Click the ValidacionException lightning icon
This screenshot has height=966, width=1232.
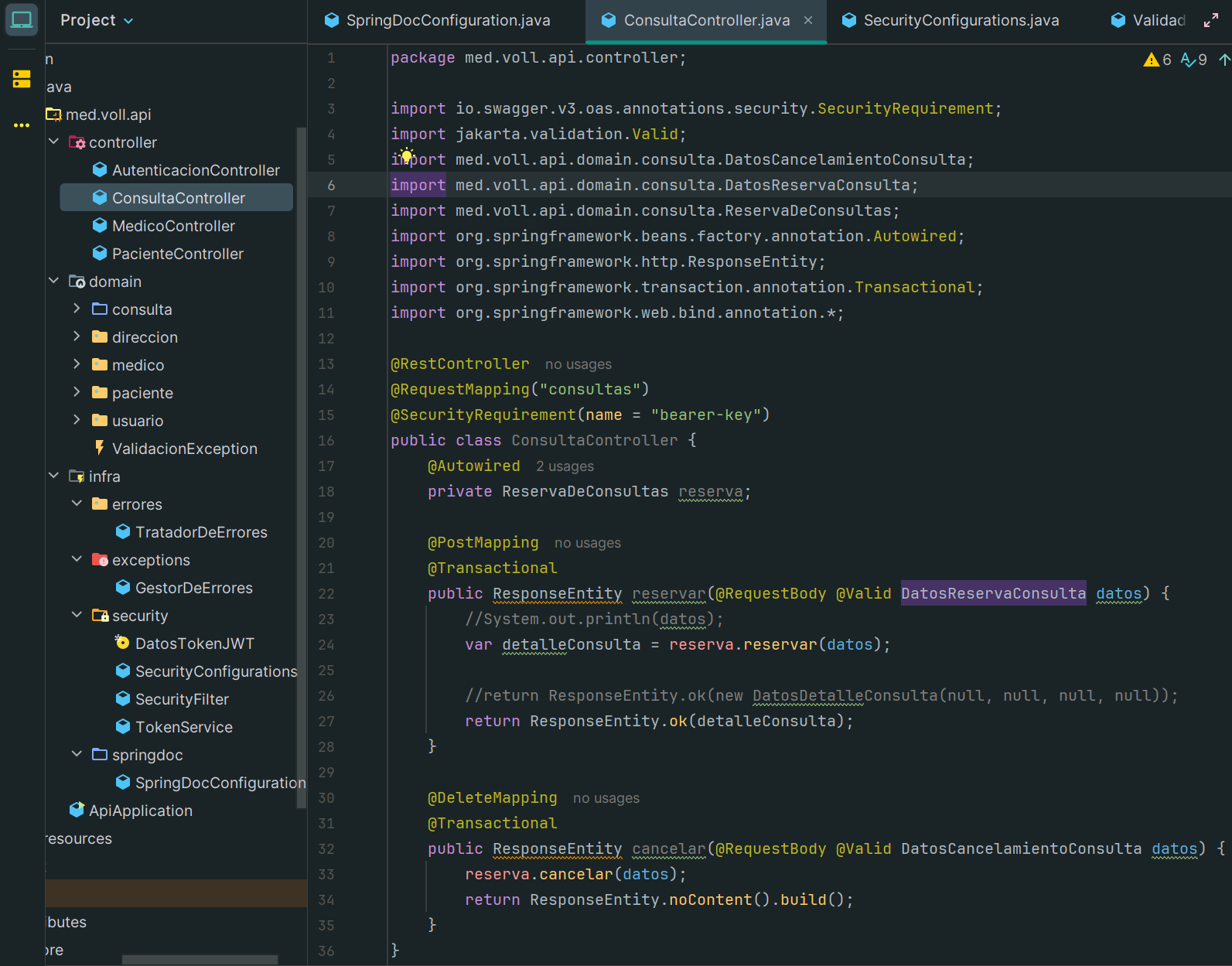[99, 448]
